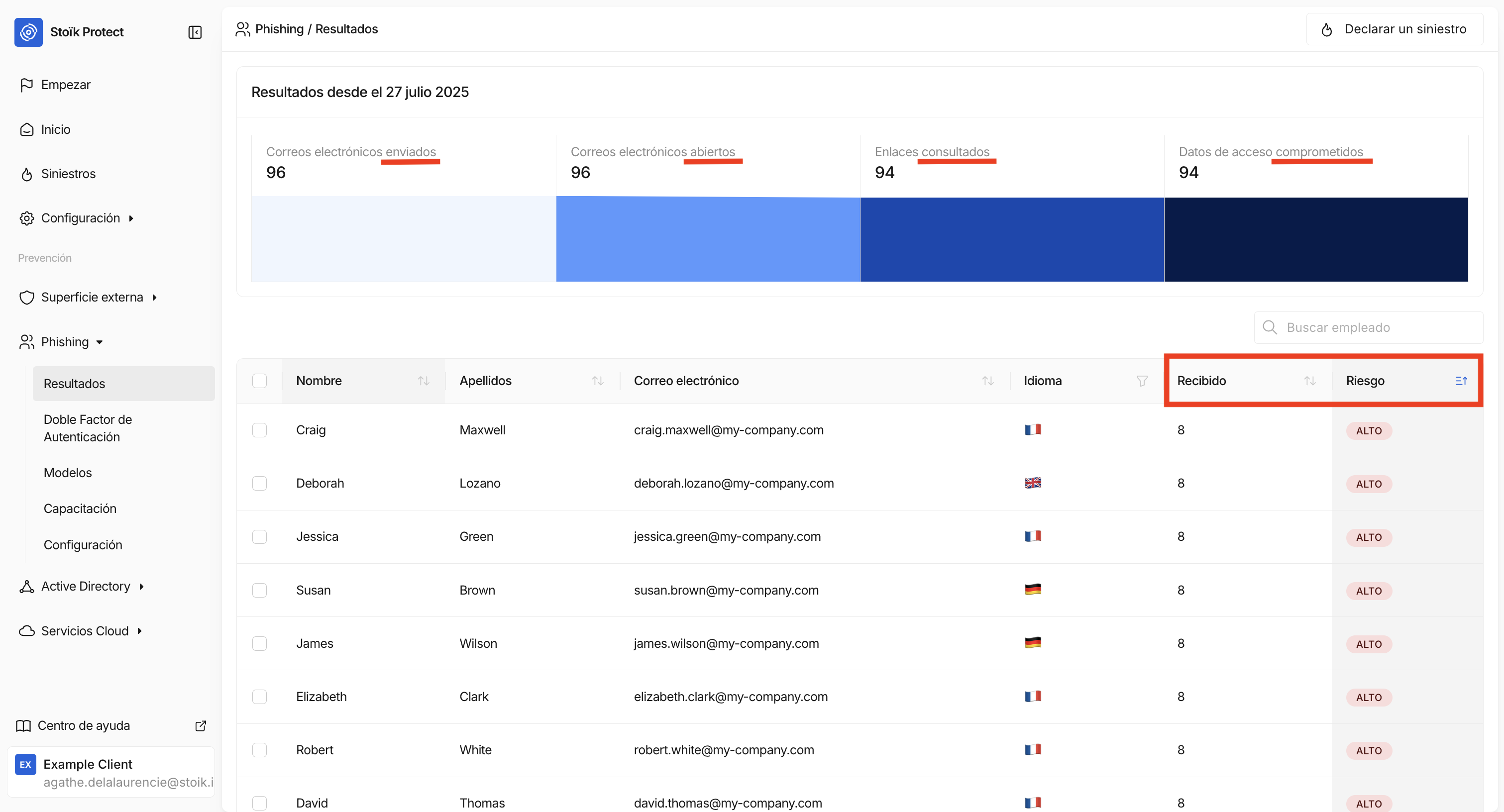The image size is (1504, 812).
Task: Collapse the sidebar with the panel icon
Action: tap(195, 32)
